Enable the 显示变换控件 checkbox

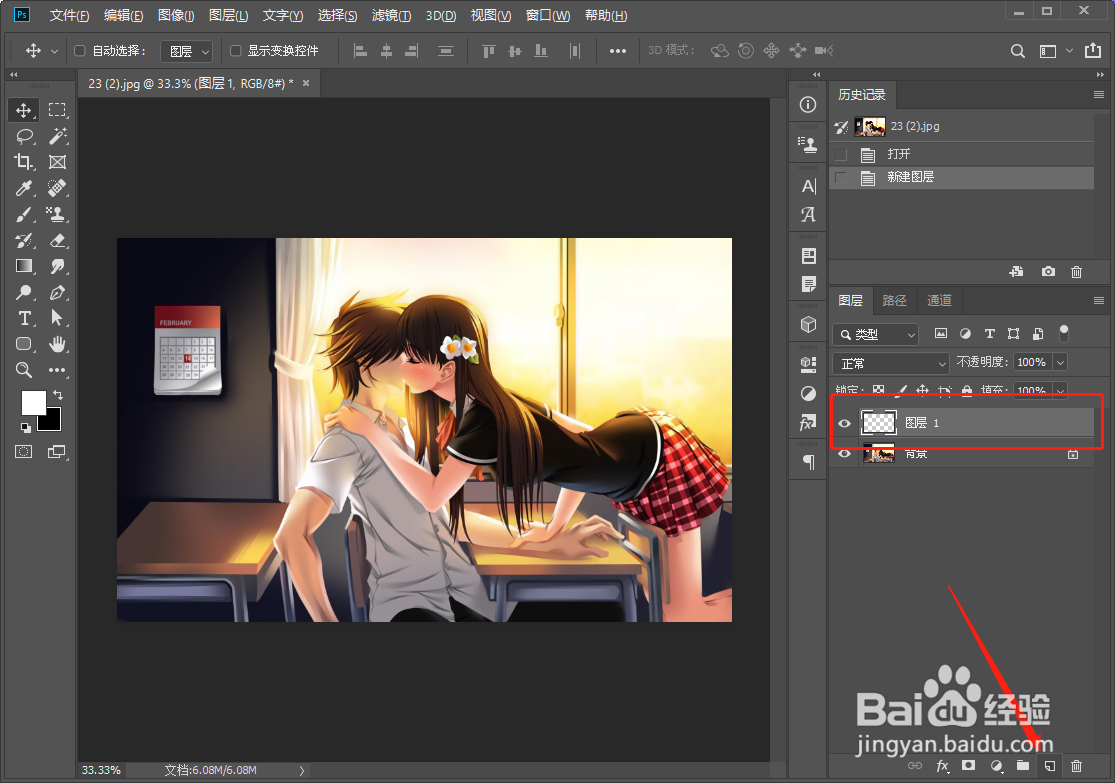click(x=235, y=50)
